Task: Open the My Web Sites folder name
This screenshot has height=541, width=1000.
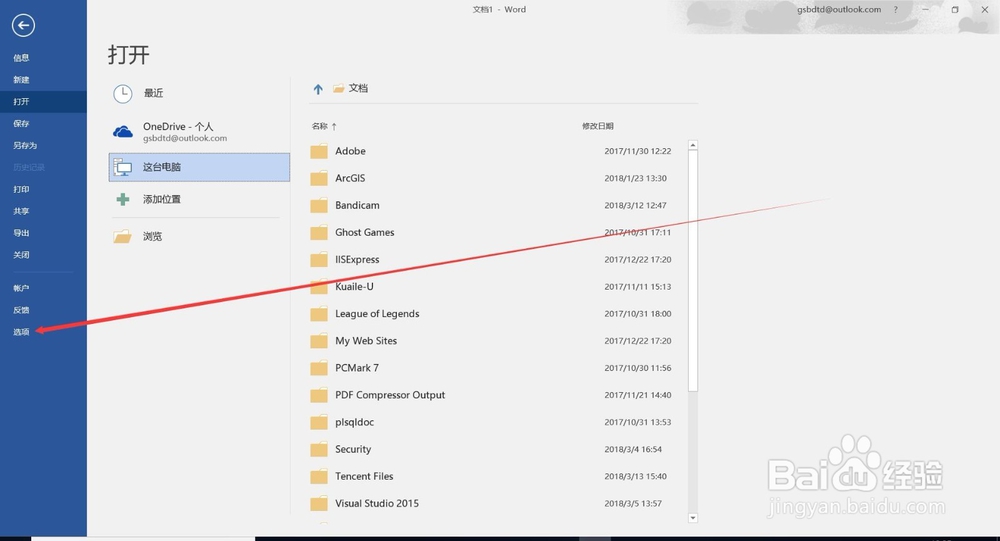Action: coord(366,341)
